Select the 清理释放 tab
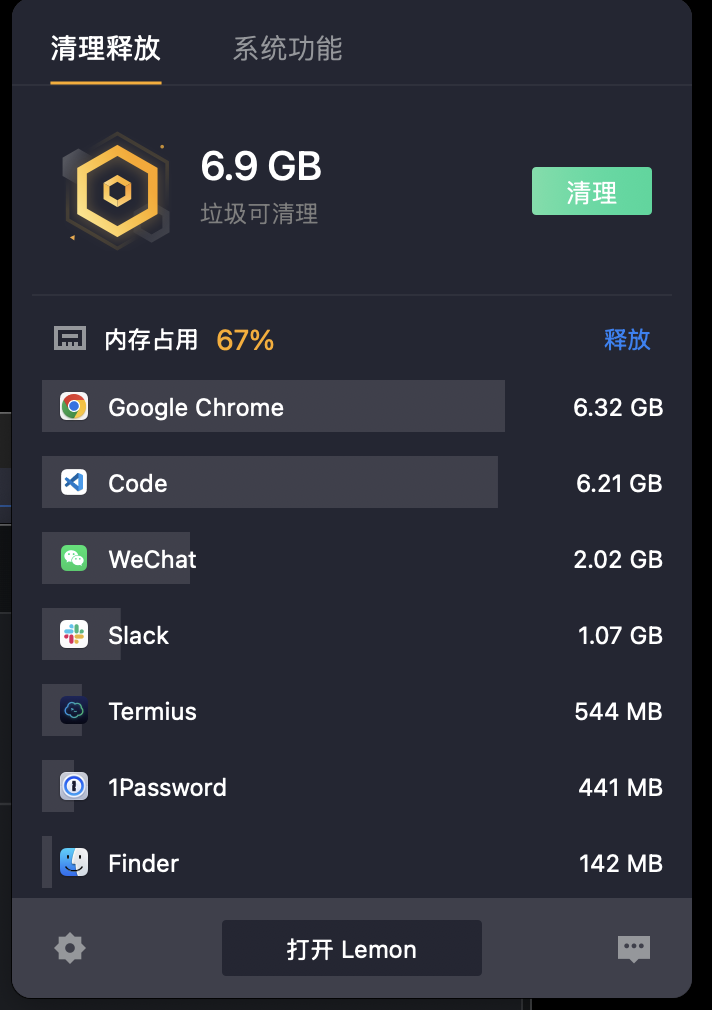Screen dimensions: 712x1010 click(x=106, y=48)
